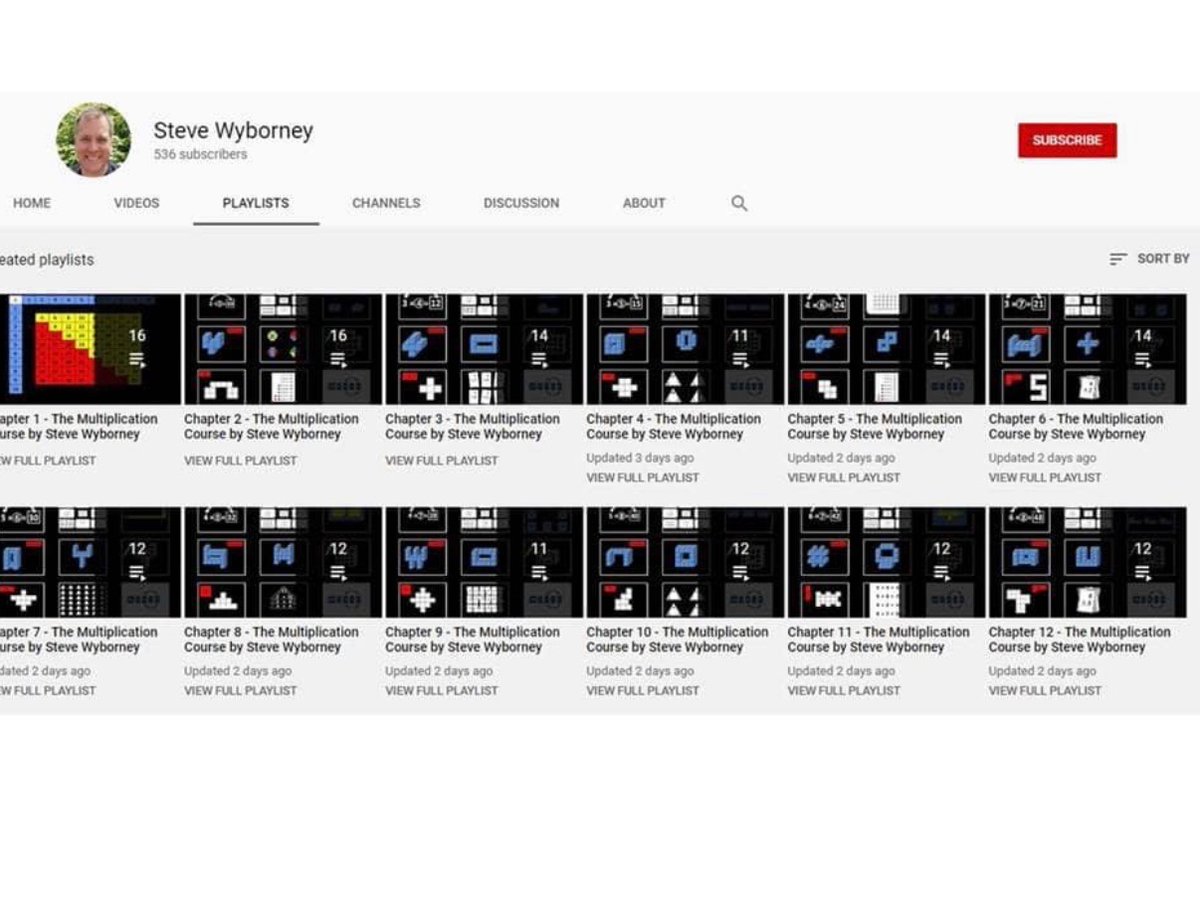The image size is (1200, 919).
Task: View full playlist for Chapter 11
Action: click(x=844, y=691)
